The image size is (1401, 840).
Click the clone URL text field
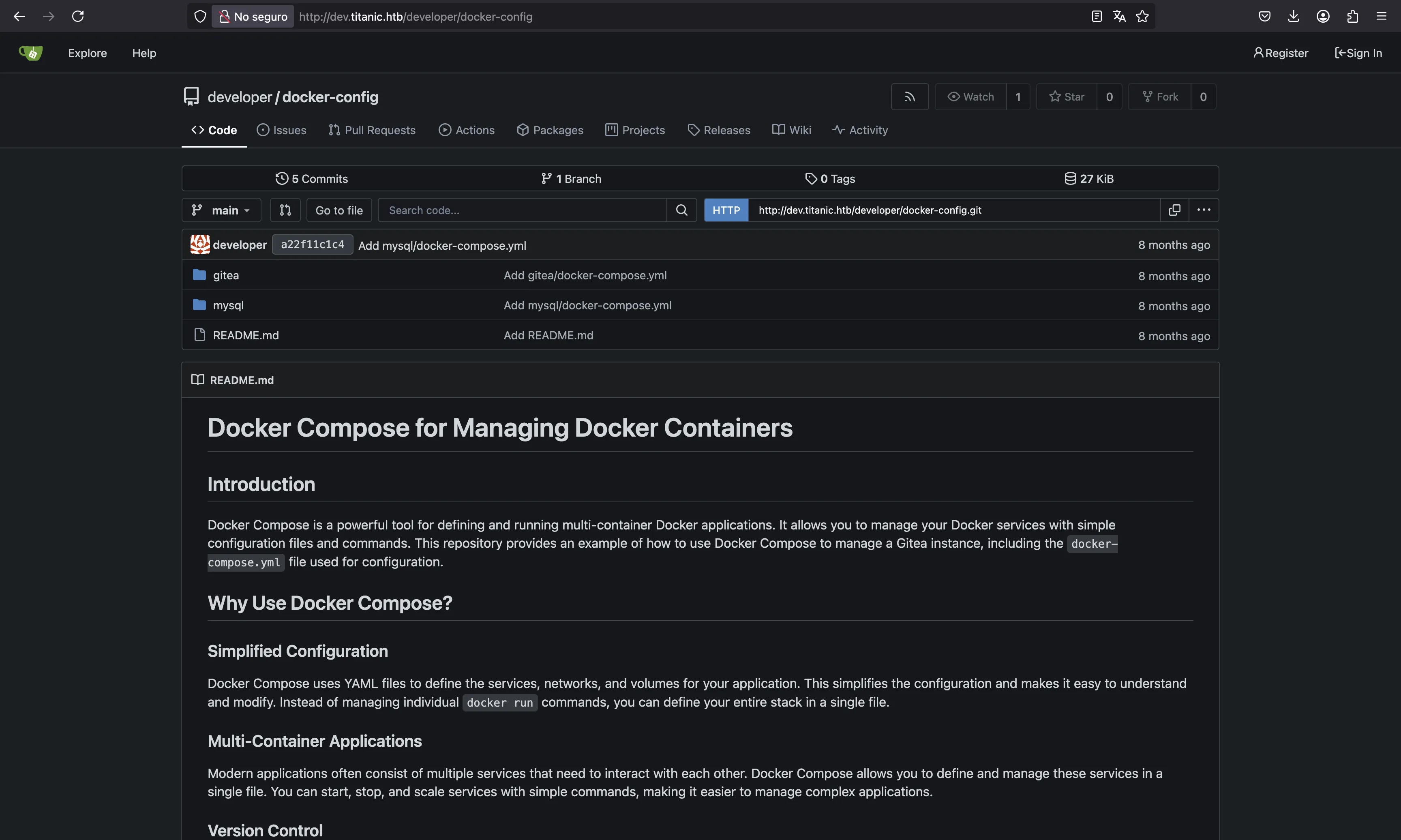pos(954,210)
